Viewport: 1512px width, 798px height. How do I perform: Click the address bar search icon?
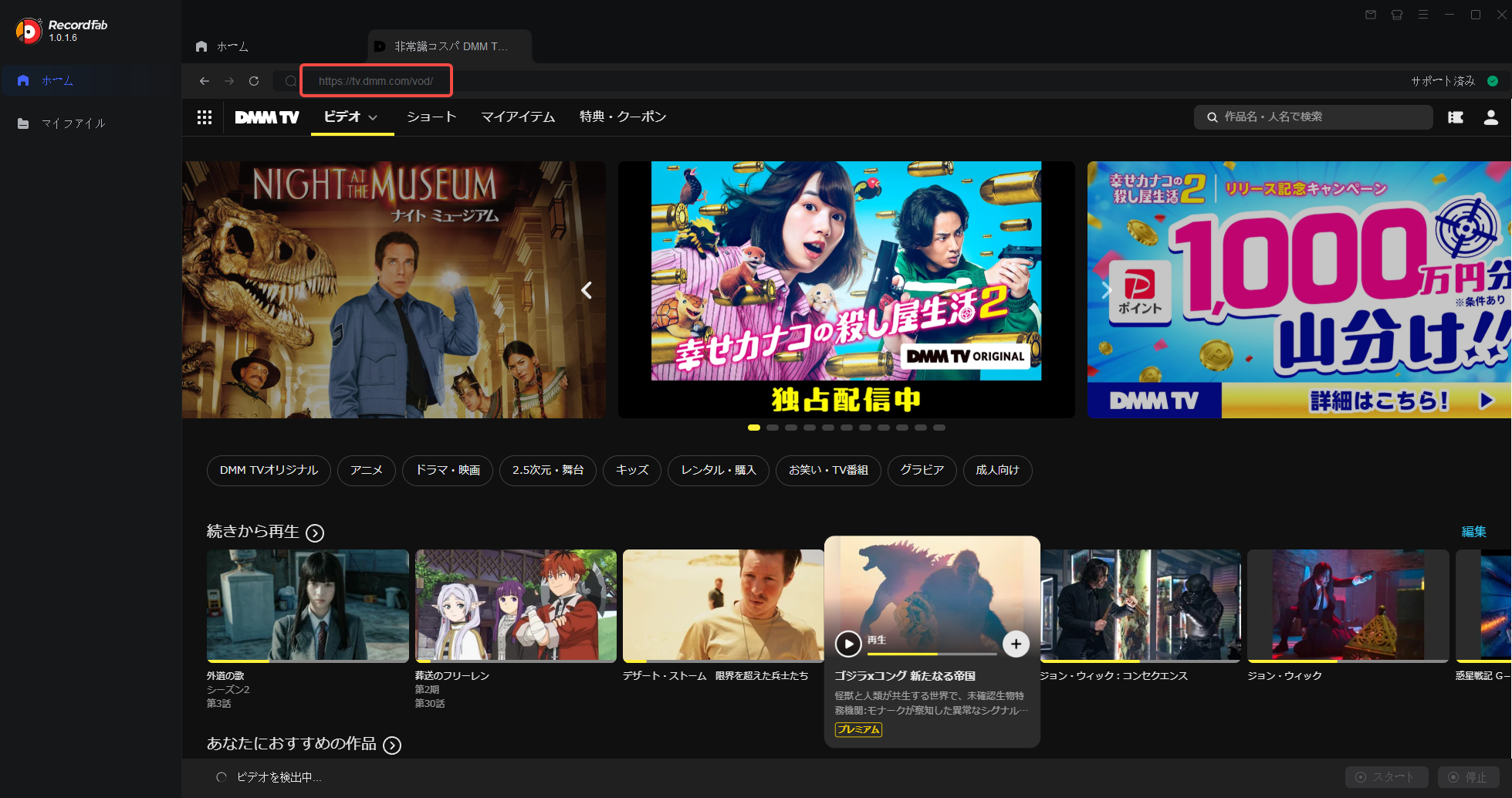point(290,81)
